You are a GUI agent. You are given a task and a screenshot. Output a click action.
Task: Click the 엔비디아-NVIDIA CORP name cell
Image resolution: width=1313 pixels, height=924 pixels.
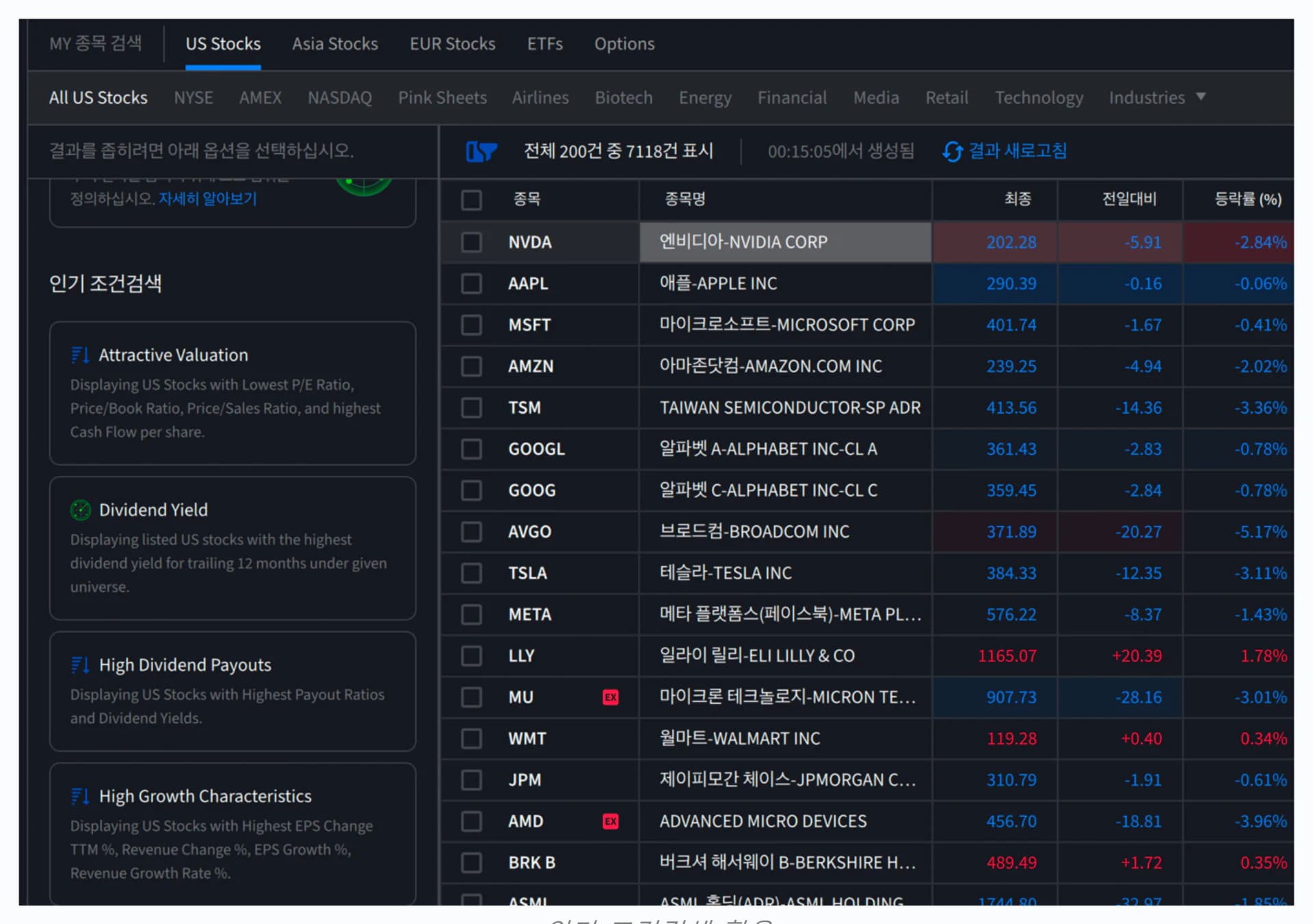[785, 242]
